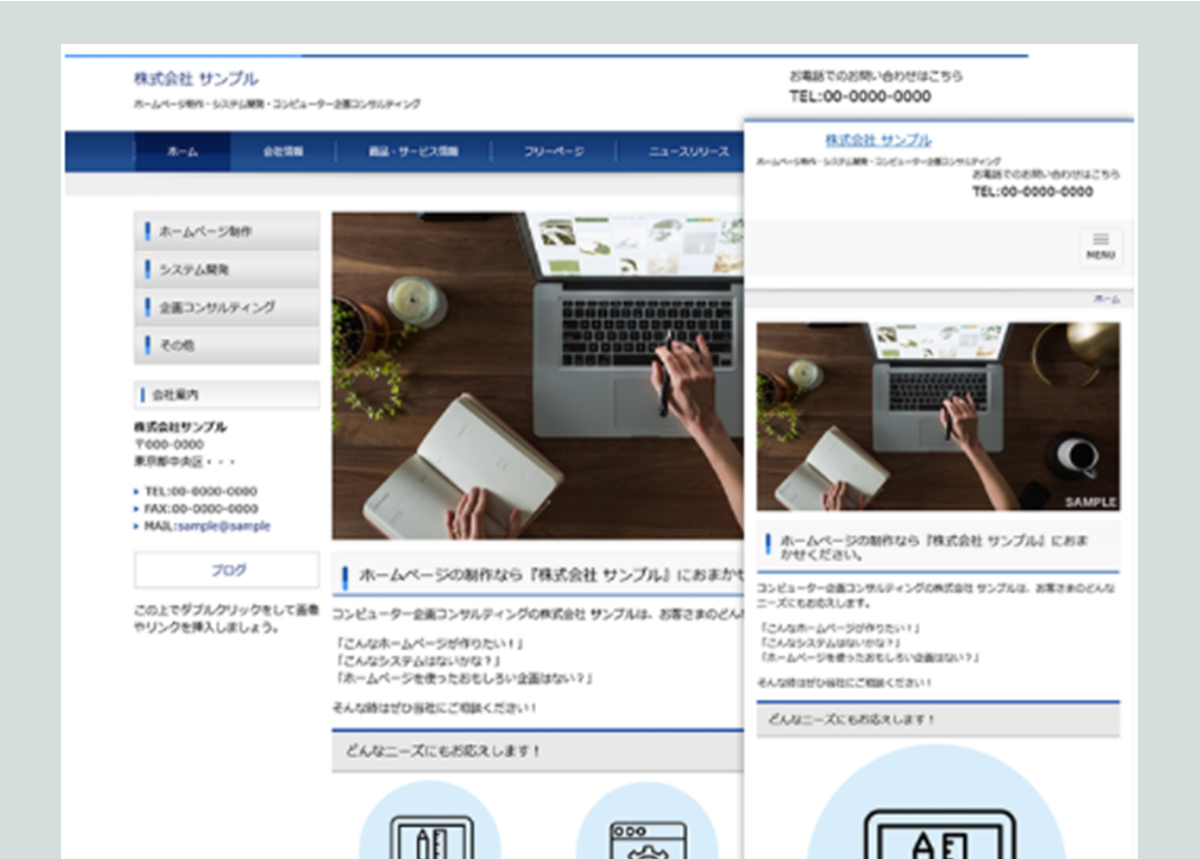Click the どんなニーズにもお応えします！ heading in mobile view
Viewport: 1200px width, 859px height.
938,719
